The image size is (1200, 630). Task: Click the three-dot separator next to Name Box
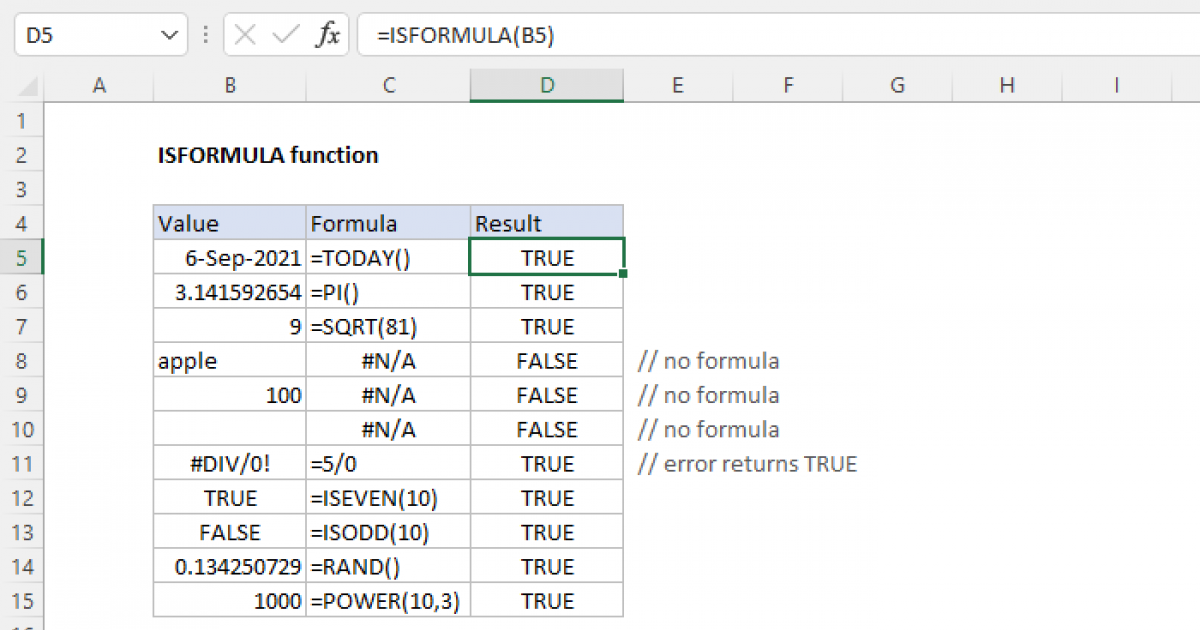204,34
